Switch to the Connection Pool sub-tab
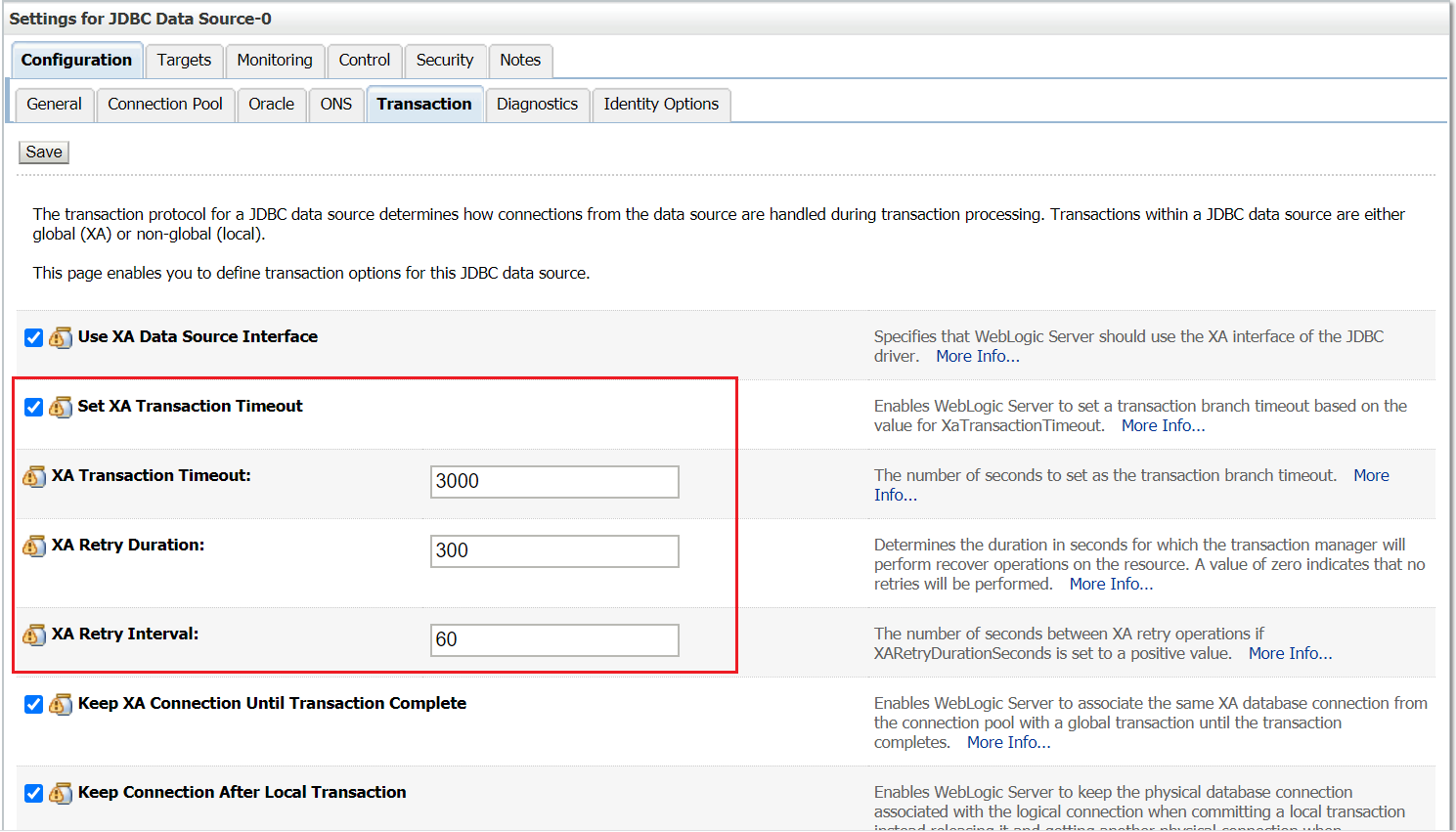Screen dimensions: 1456x832 (165, 105)
